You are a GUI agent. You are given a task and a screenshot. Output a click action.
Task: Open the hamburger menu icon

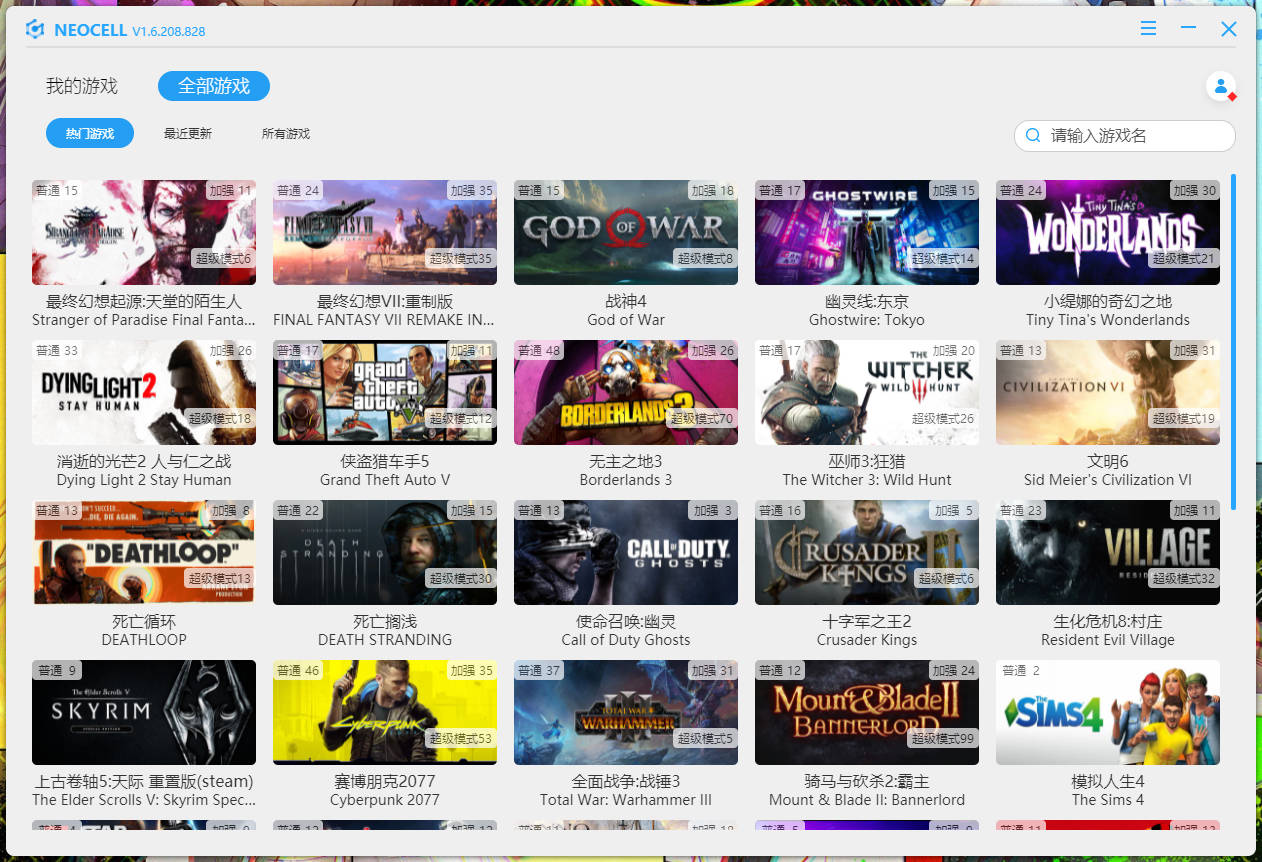pyautogui.click(x=1148, y=29)
